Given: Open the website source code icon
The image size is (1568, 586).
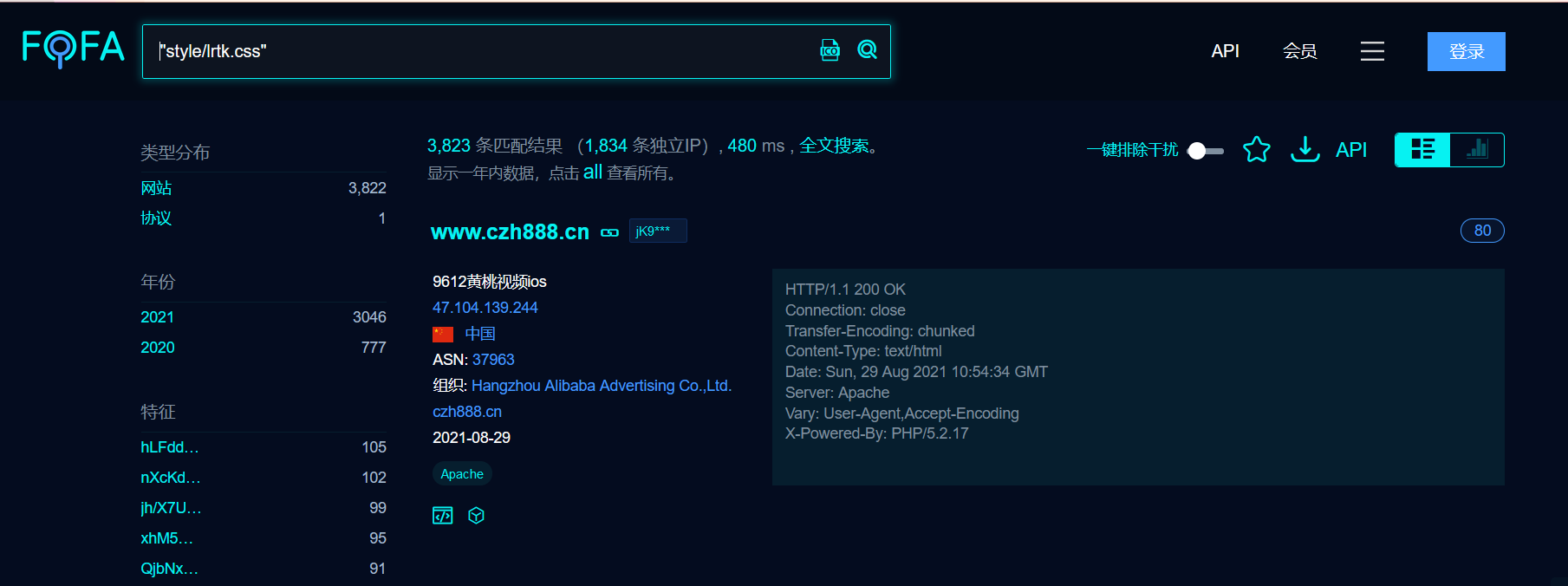Looking at the screenshot, I should (443, 516).
